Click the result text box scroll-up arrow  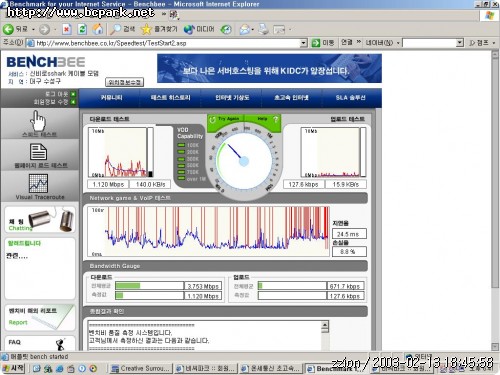[x=325, y=325]
